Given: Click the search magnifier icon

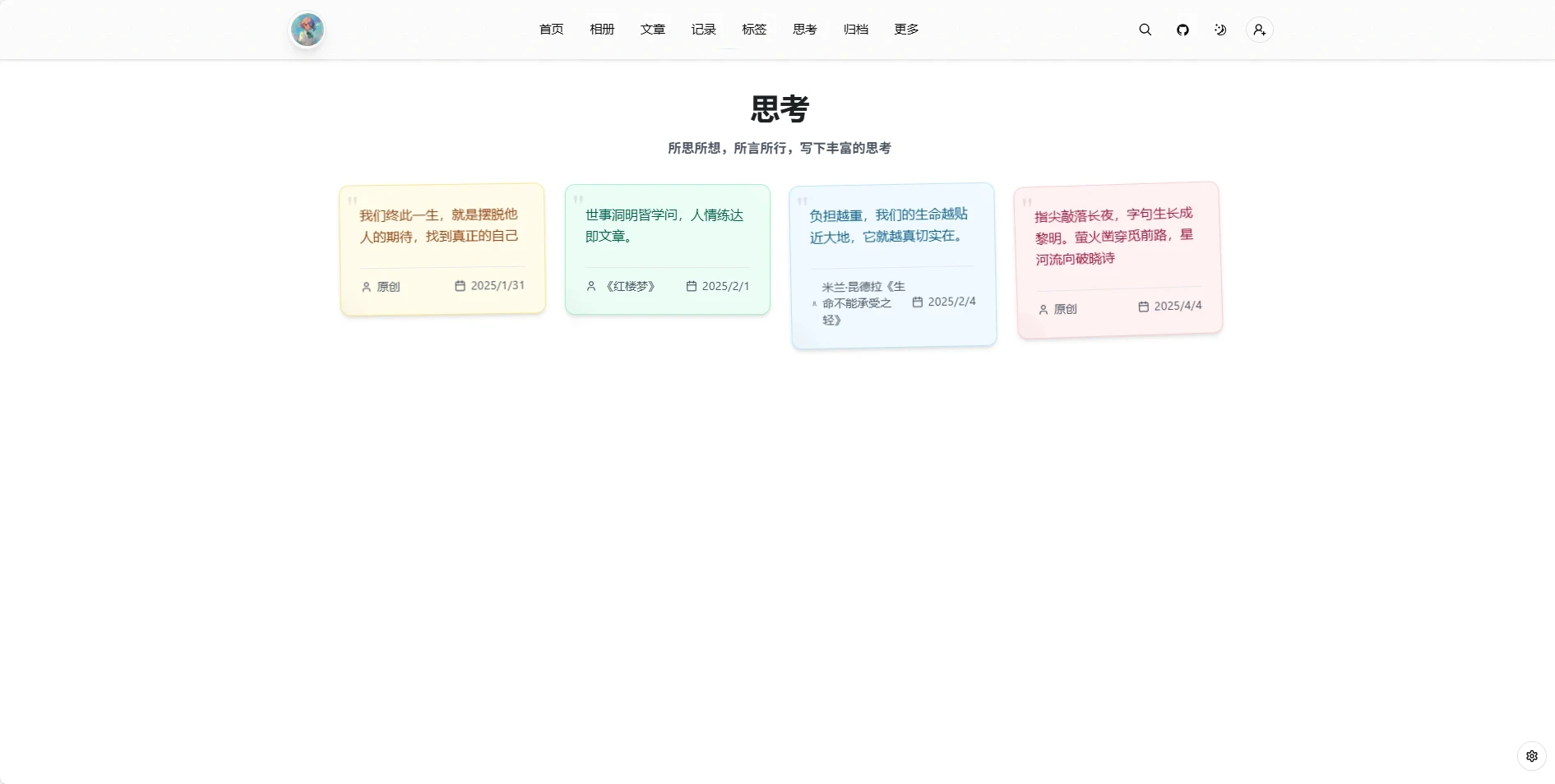Looking at the screenshot, I should [1145, 30].
